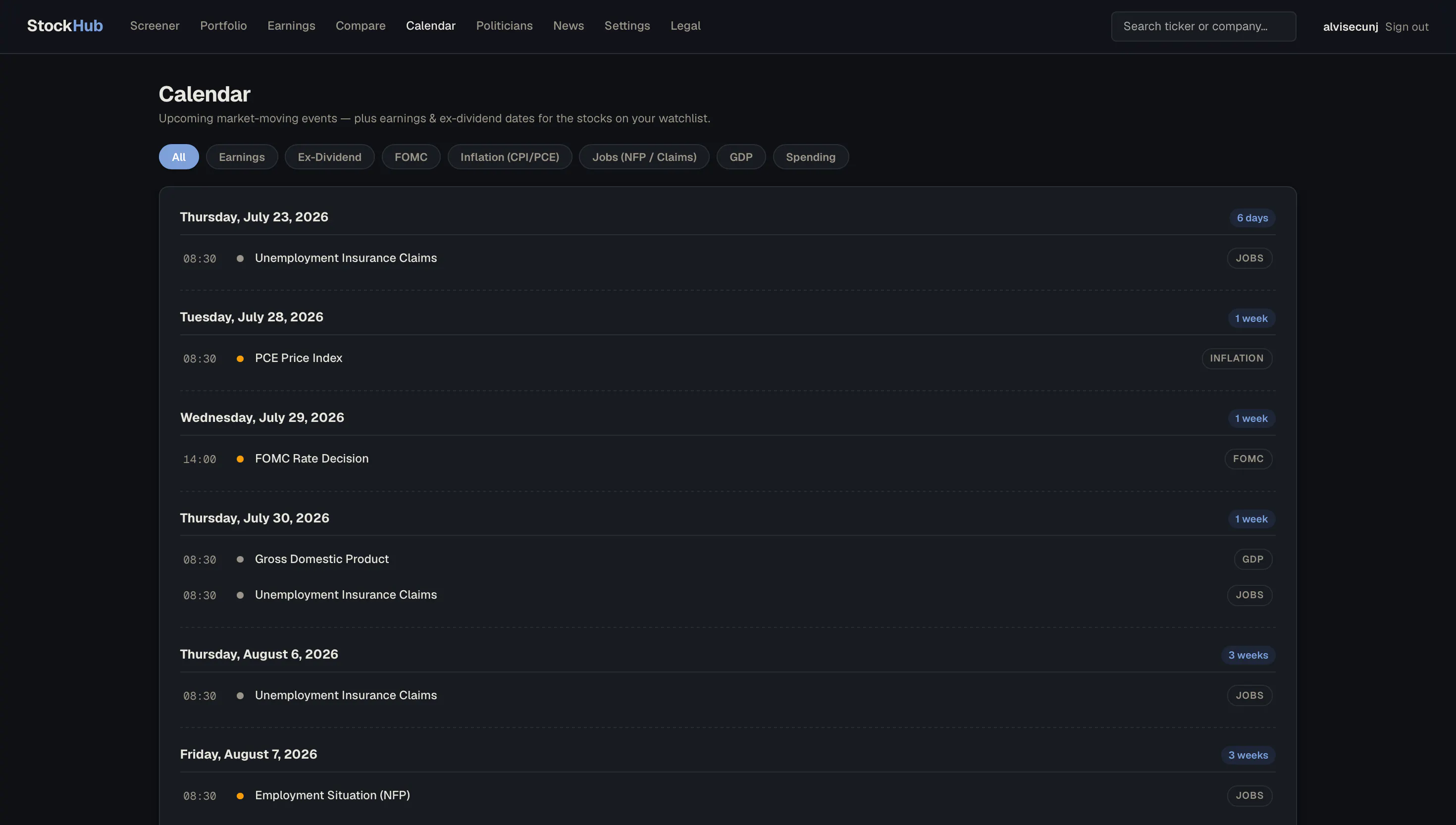Click Unemployment Insurance Claims on July 30
1456x825 pixels.
[x=346, y=595]
